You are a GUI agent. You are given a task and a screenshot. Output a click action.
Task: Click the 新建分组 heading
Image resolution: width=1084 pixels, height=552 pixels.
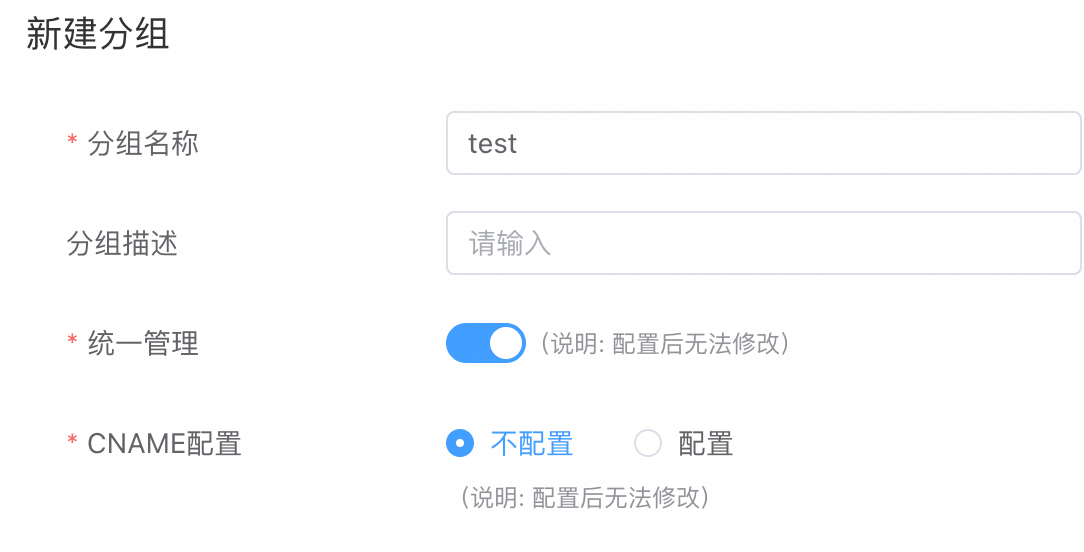pos(97,35)
